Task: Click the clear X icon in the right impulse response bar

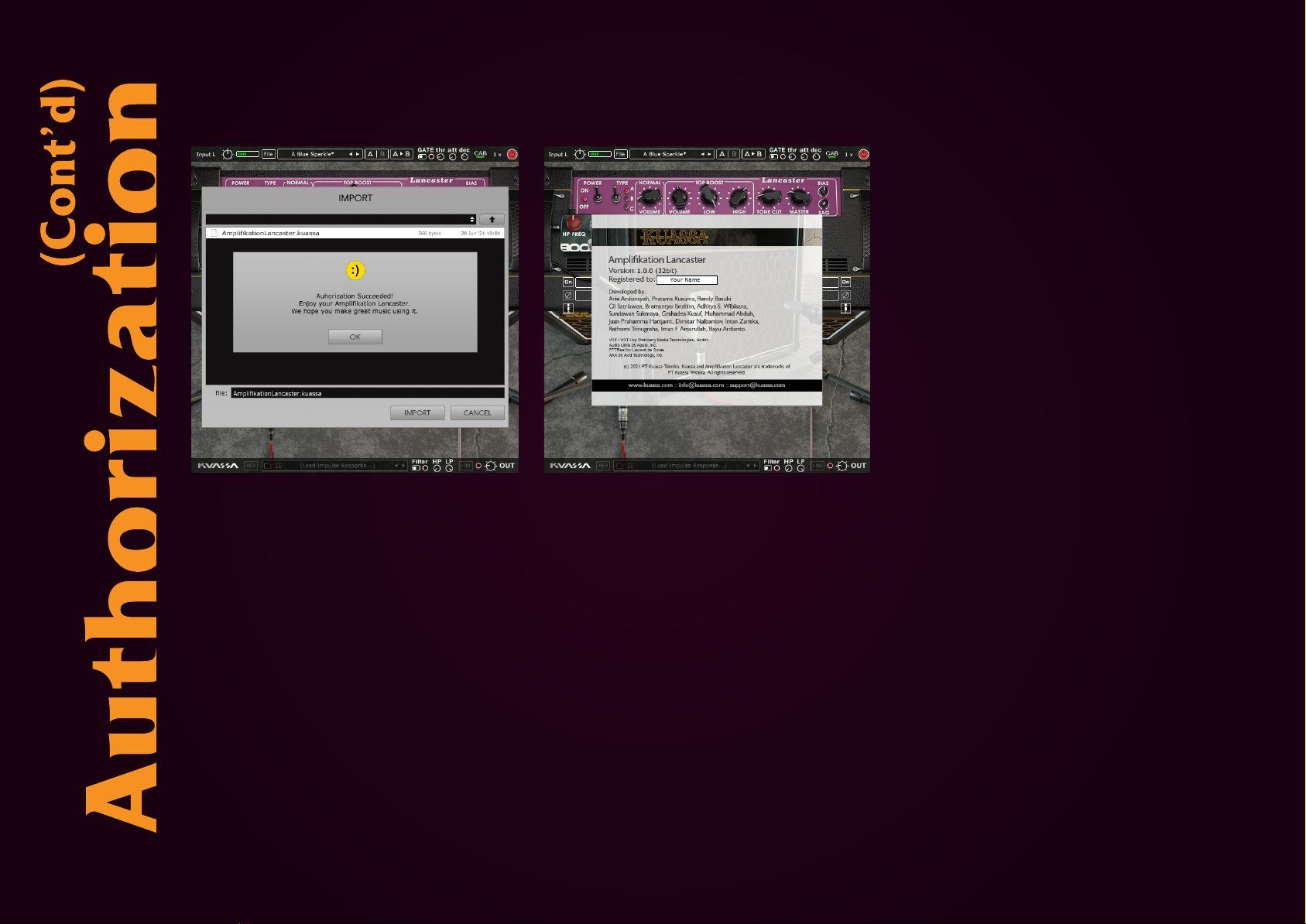Action: pos(630,466)
